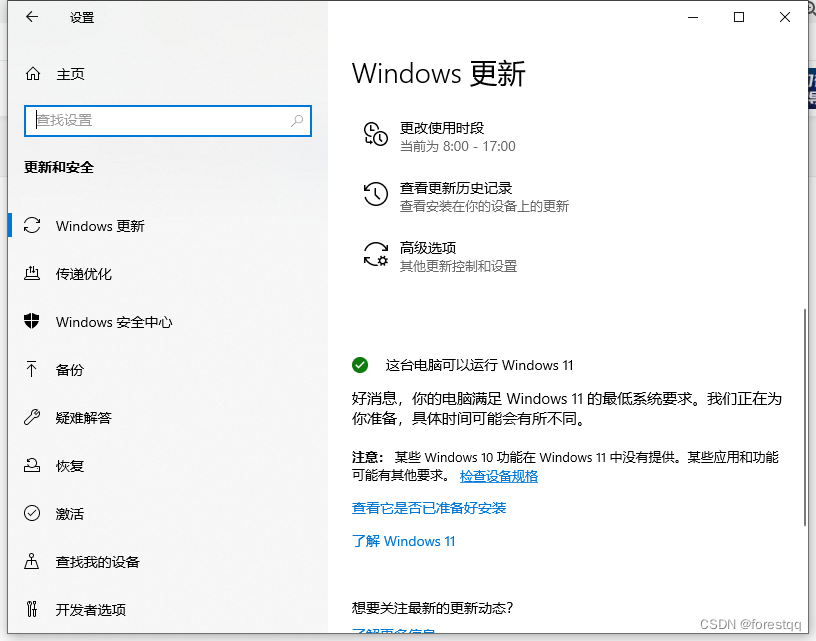Open 查找我的设备 page
The height and width of the screenshot is (641, 816).
98,562
